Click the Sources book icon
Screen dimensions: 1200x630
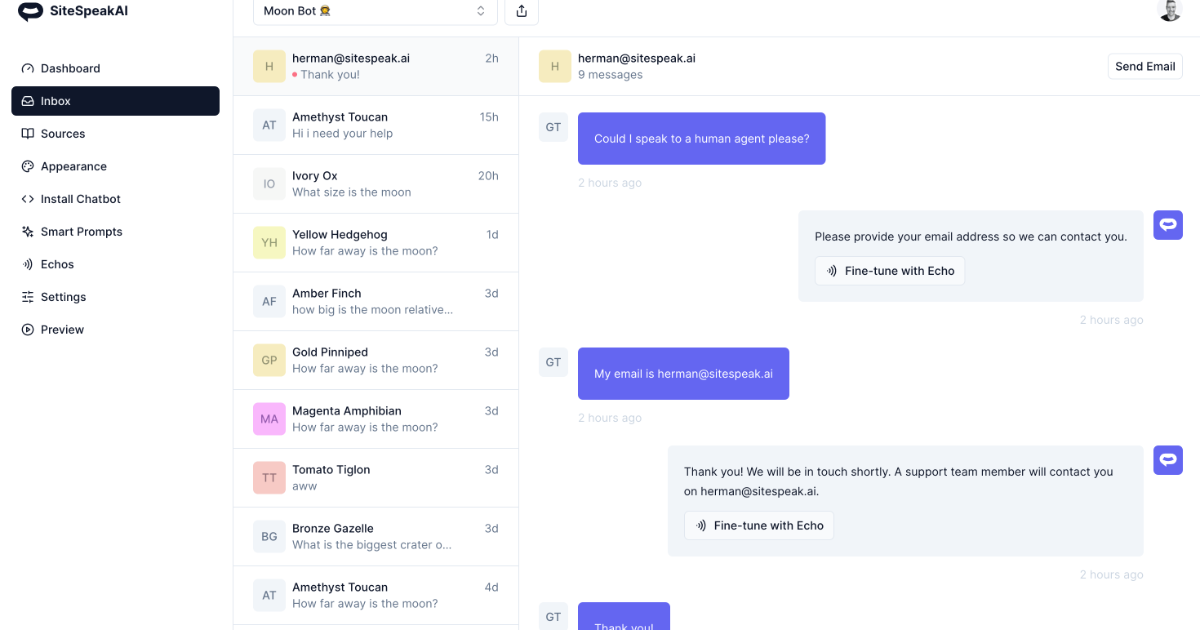pos(28,134)
